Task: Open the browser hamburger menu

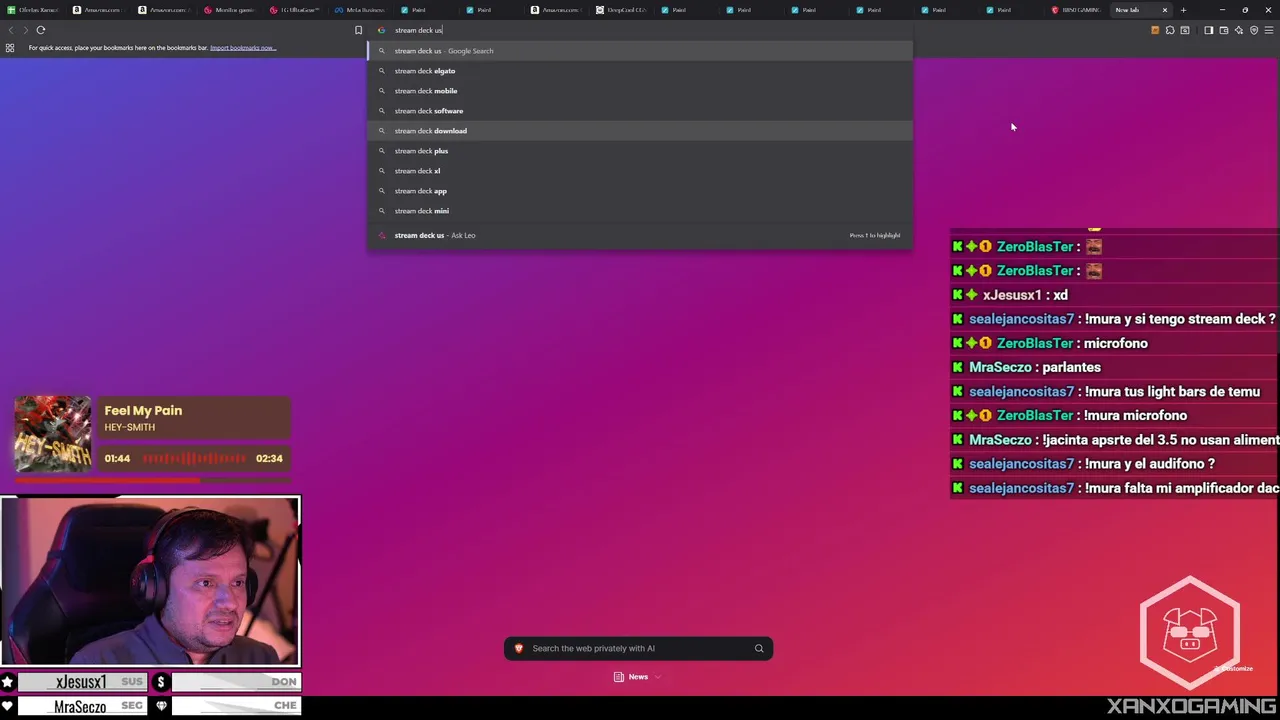Action: point(1269,30)
